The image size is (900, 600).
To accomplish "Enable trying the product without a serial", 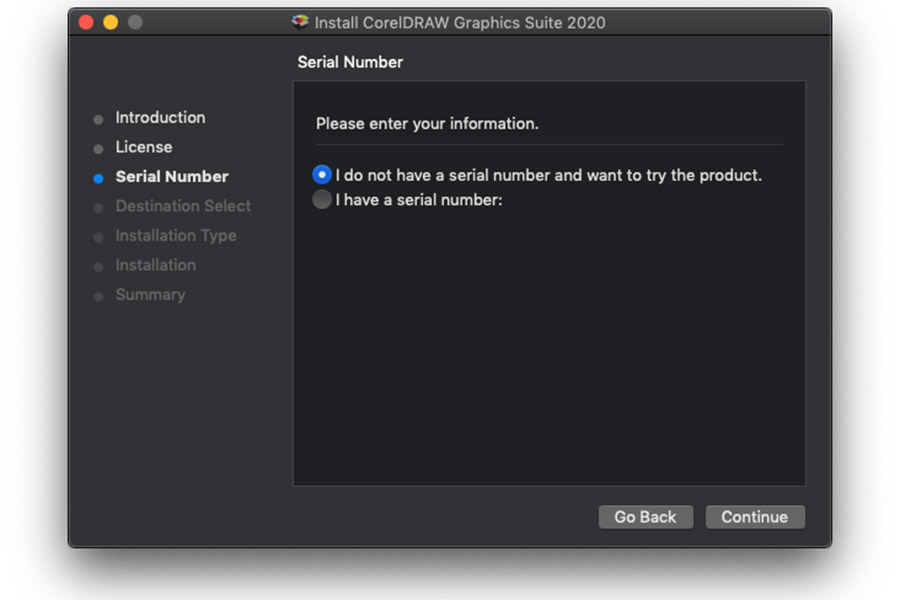I will [x=321, y=174].
